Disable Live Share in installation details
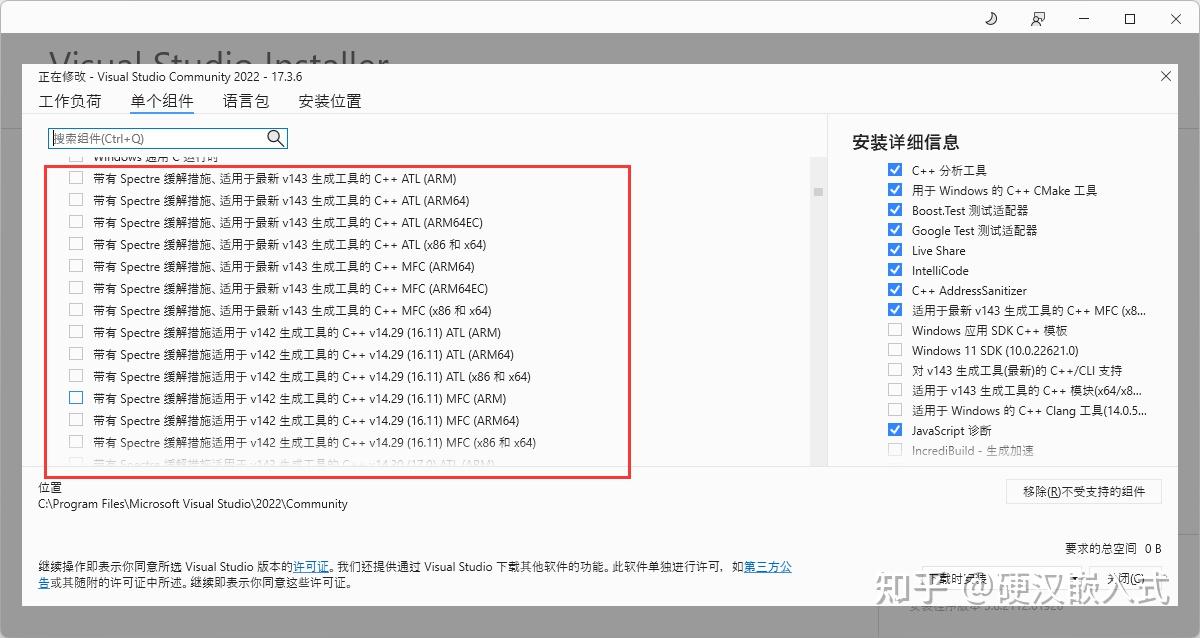The image size is (1200, 638). (x=894, y=250)
